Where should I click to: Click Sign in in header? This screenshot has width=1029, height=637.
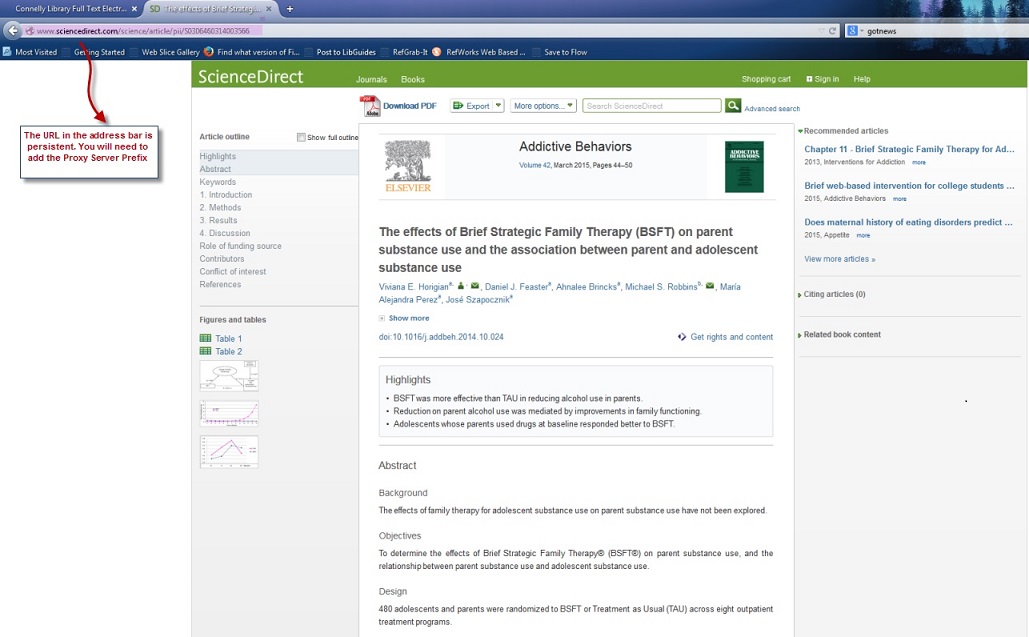tap(822, 79)
